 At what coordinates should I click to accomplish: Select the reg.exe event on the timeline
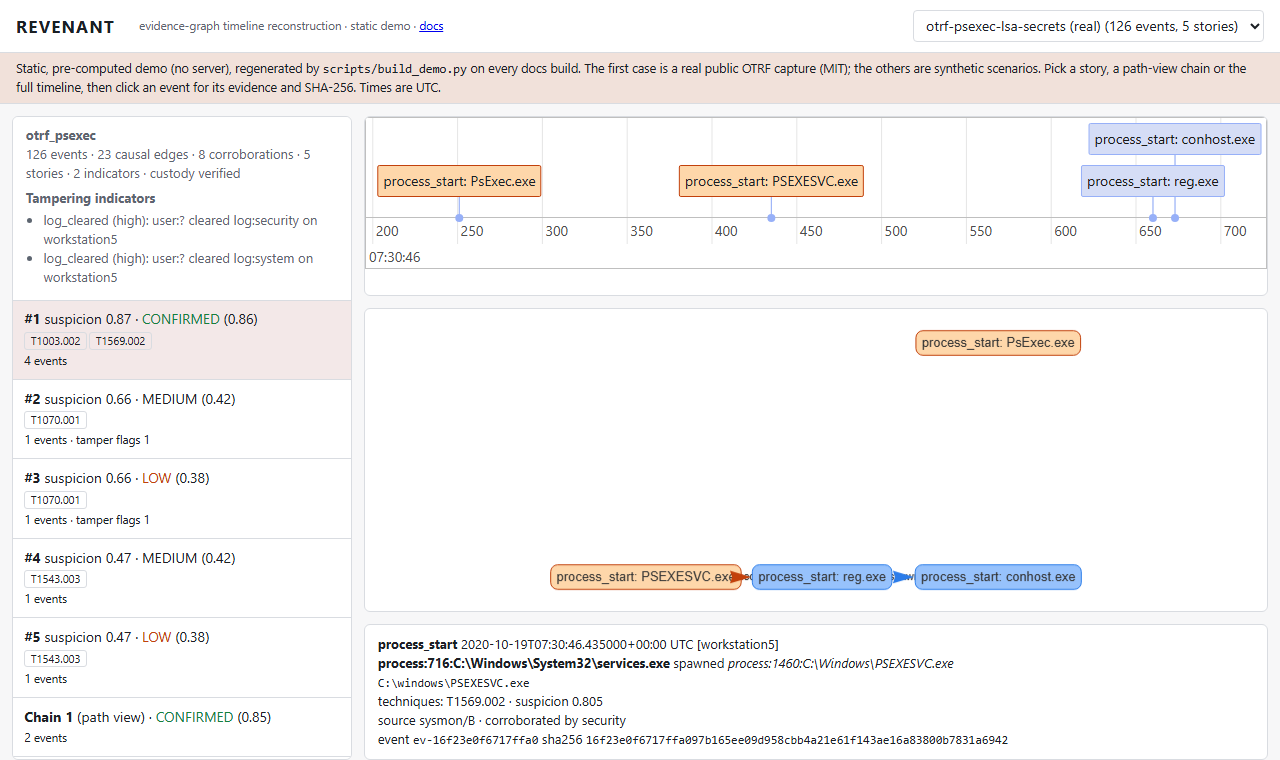click(x=1153, y=181)
